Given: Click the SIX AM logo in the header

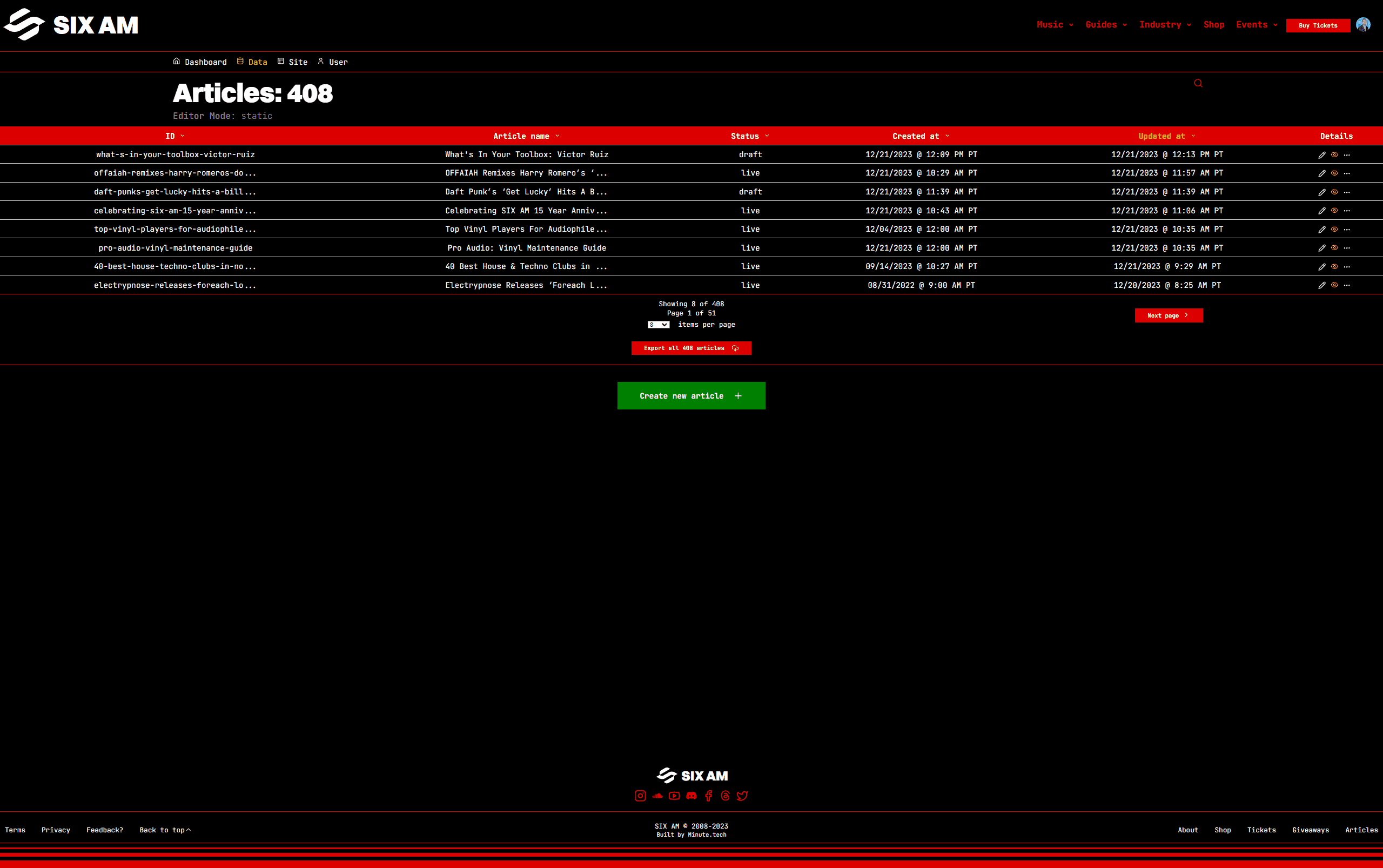Looking at the screenshot, I should point(71,25).
